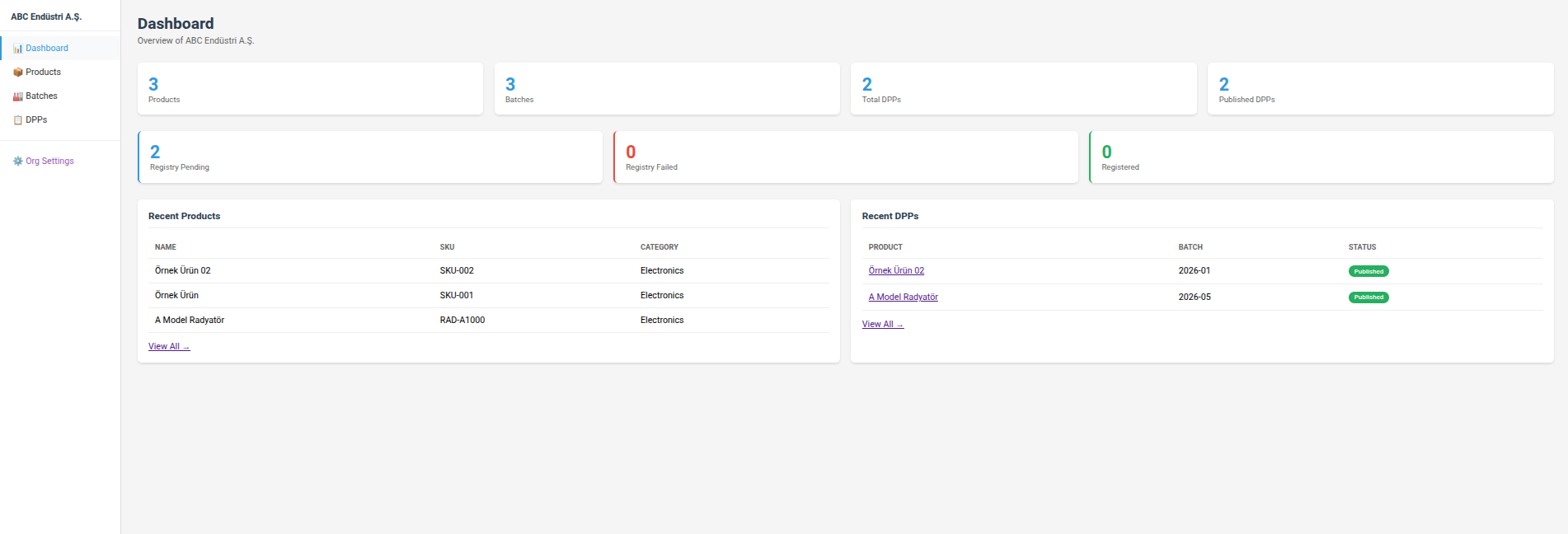Click the Recent Products heading

pyautogui.click(x=185, y=216)
